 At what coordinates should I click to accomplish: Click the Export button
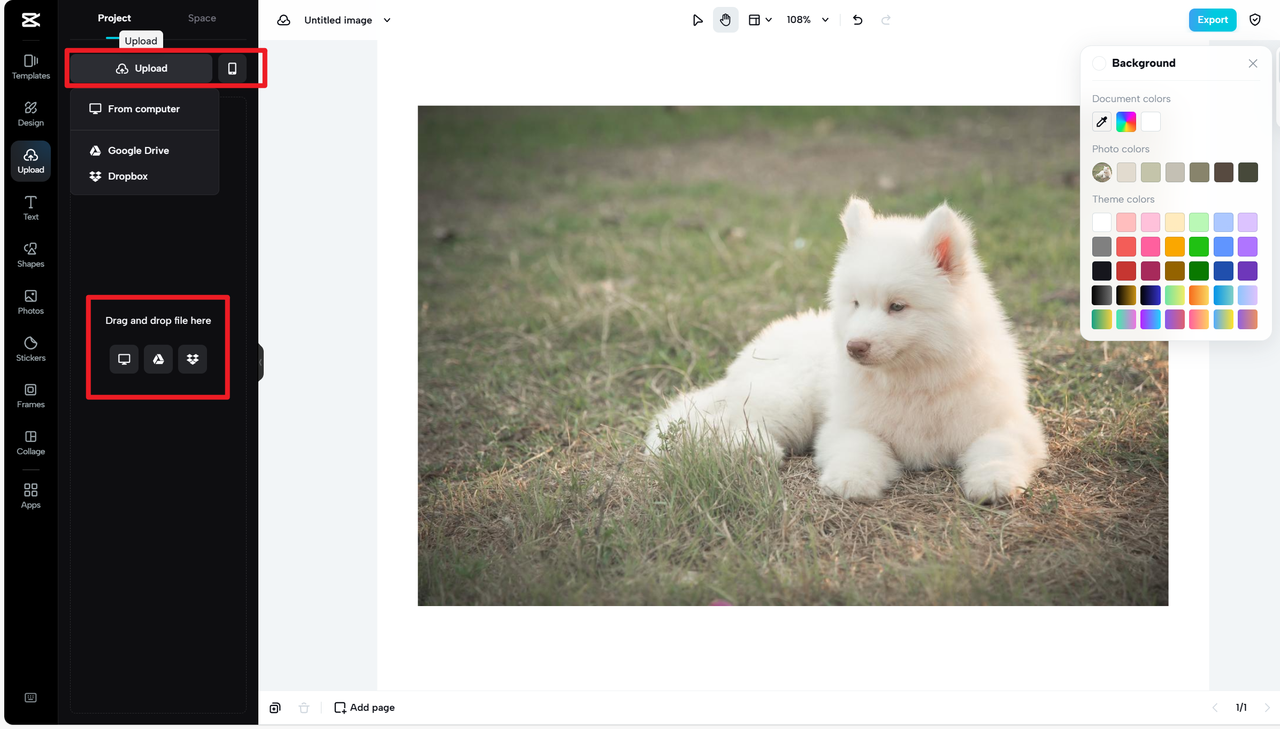click(1212, 19)
